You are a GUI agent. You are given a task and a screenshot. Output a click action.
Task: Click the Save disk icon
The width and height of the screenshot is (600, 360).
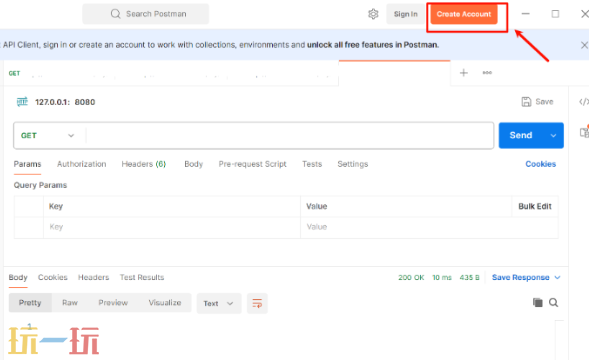526,102
